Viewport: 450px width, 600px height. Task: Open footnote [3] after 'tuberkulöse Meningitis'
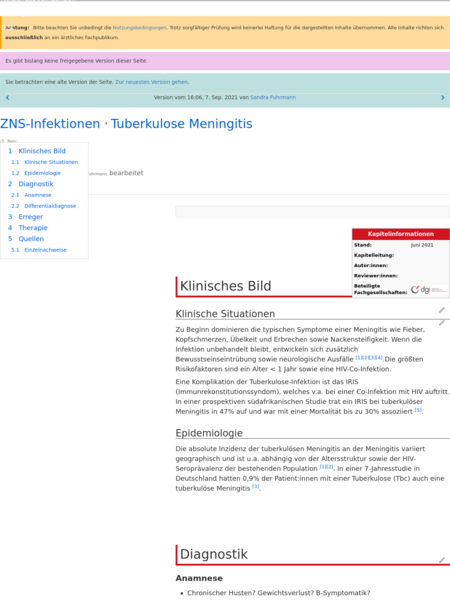tap(256, 486)
